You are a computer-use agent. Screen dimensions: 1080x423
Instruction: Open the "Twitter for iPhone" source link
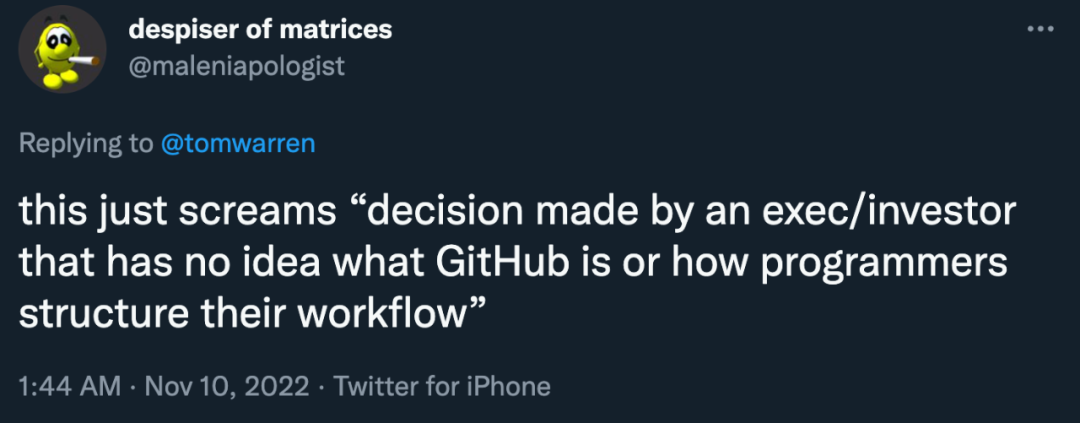coord(442,386)
